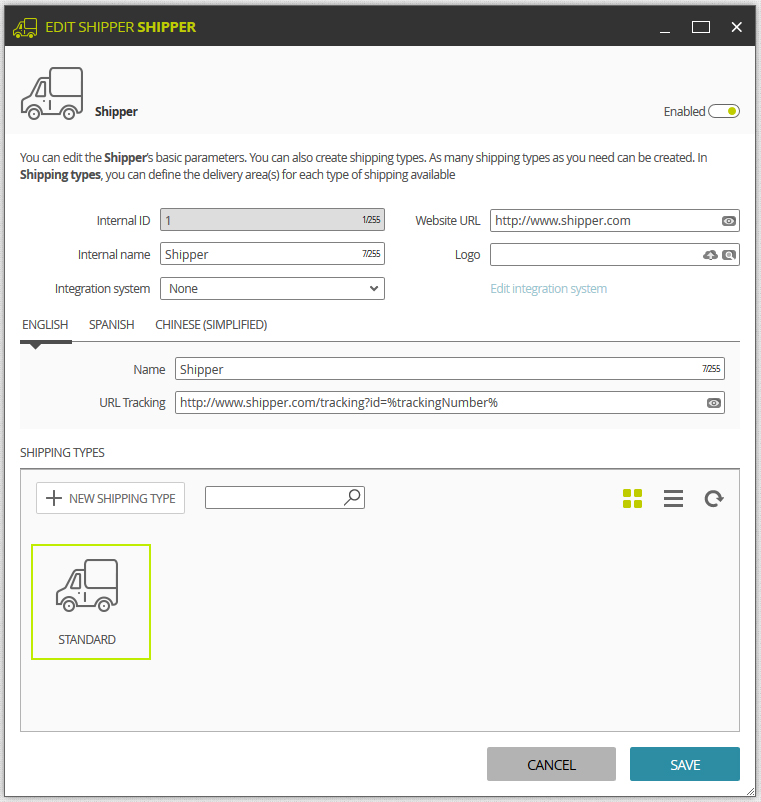The width and height of the screenshot is (761, 802).
Task: Click the plus icon for new shipping type
Action: click(x=54, y=498)
